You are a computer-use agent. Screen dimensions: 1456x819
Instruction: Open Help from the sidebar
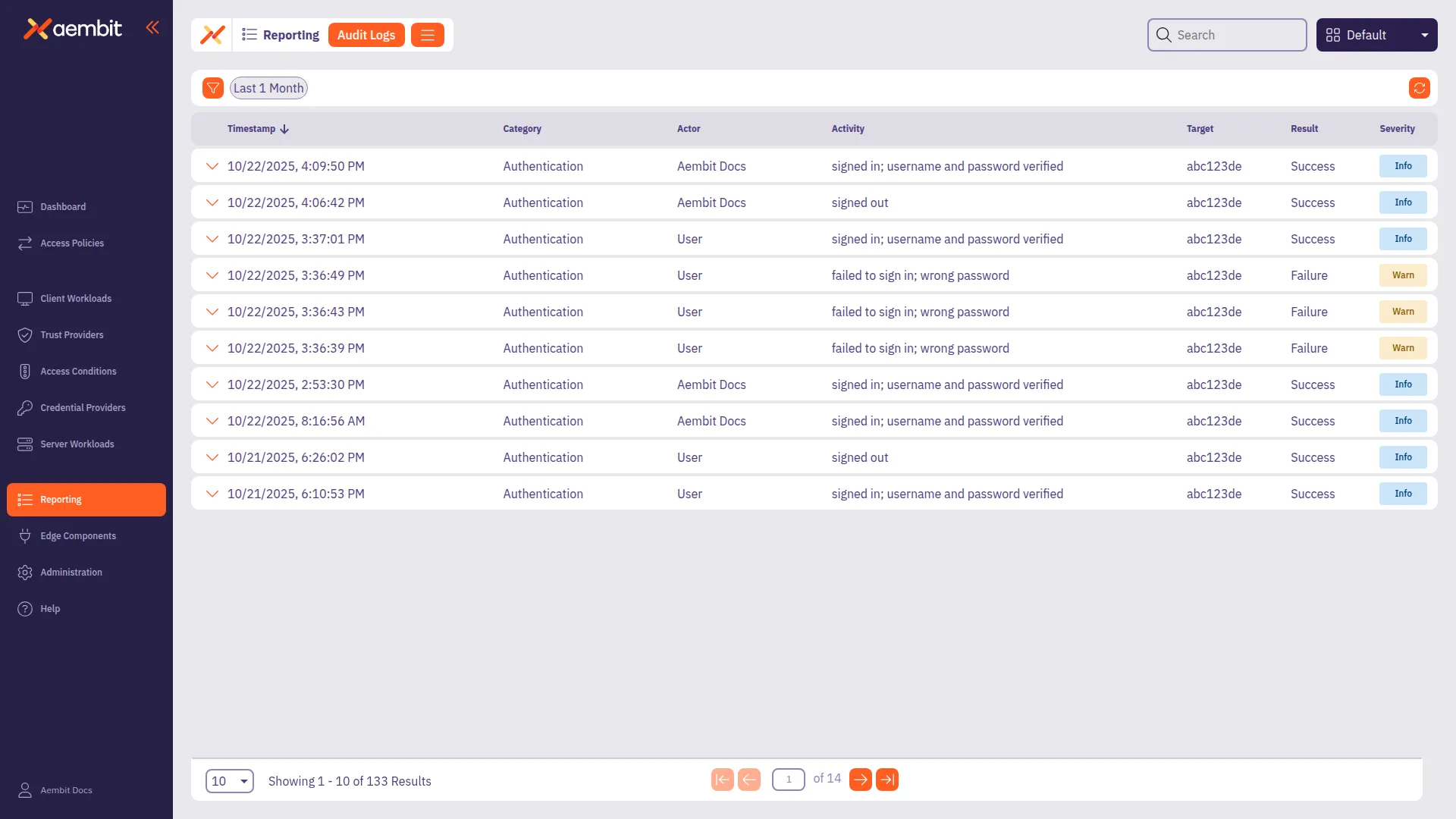50,608
